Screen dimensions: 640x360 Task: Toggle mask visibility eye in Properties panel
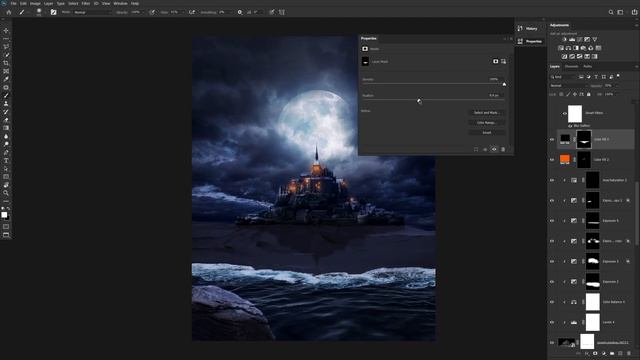coord(494,149)
